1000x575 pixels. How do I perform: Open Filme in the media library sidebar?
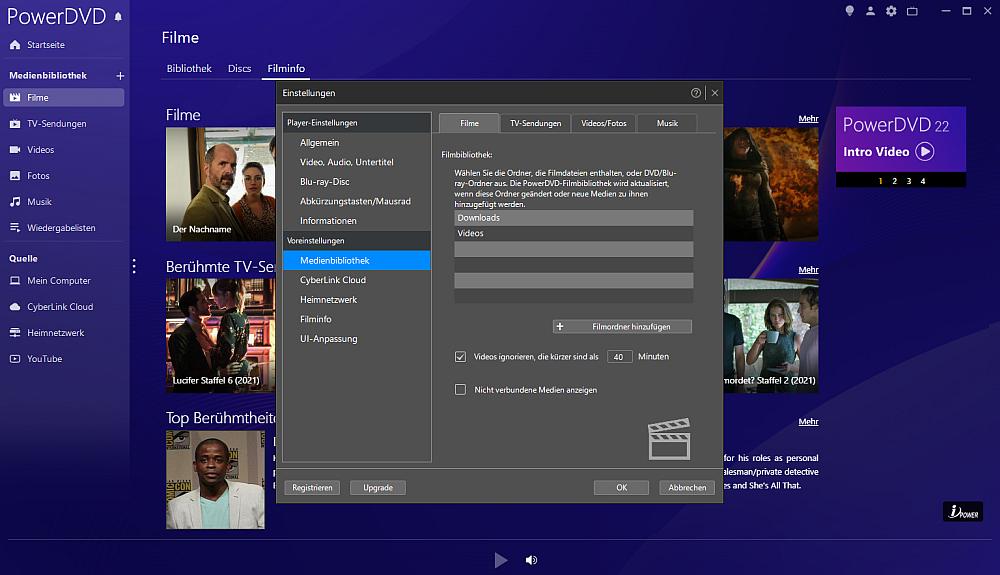(x=64, y=98)
